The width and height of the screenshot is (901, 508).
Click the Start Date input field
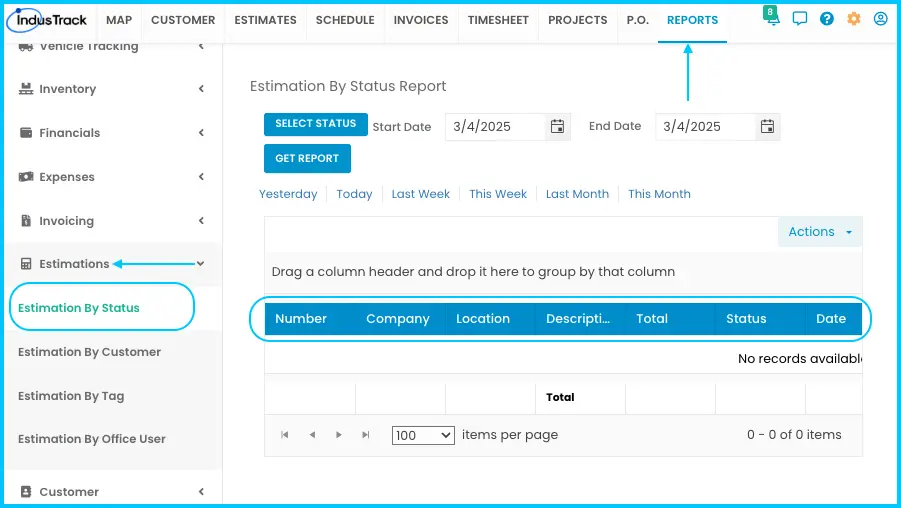coord(495,126)
